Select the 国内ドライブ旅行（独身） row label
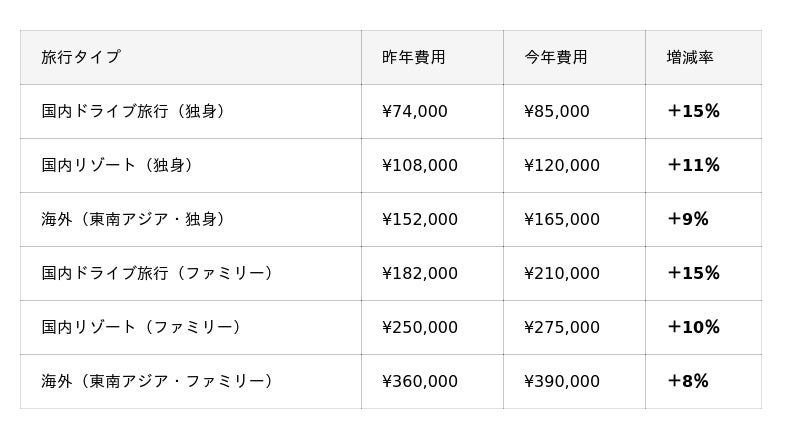 click(x=133, y=112)
